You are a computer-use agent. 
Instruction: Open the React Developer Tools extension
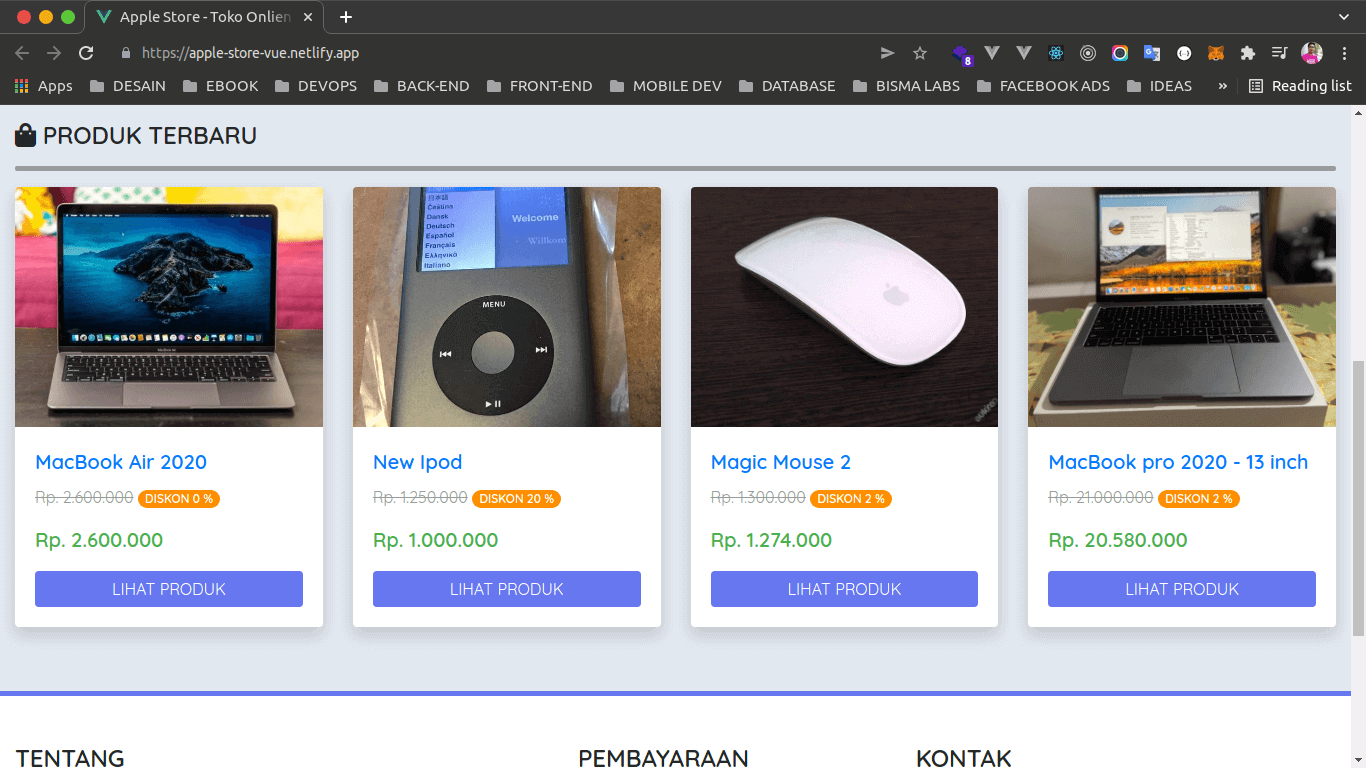(1056, 53)
